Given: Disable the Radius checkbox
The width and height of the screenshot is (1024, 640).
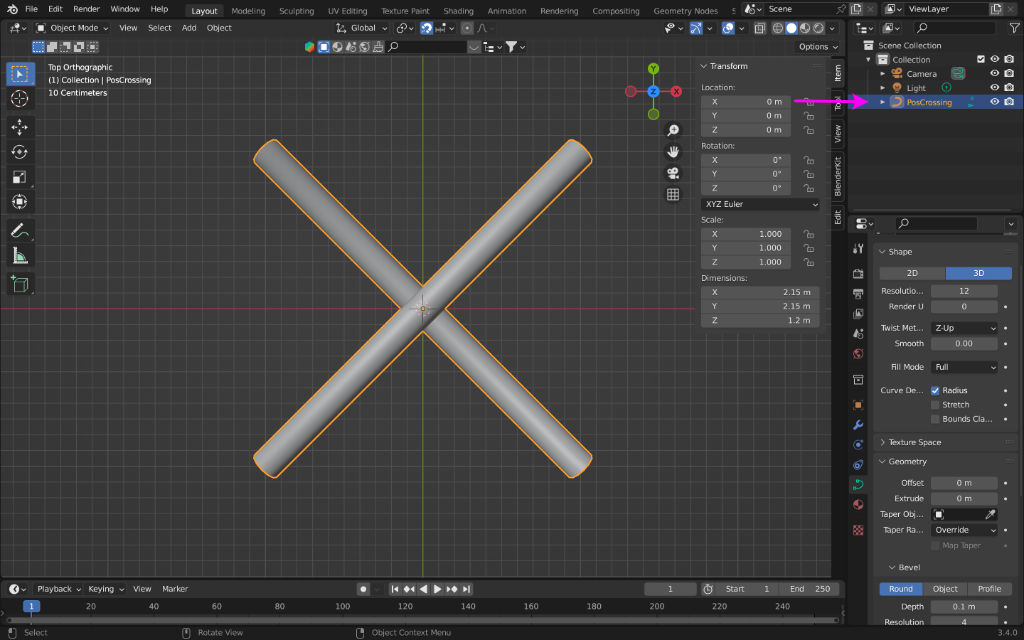Looking at the screenshot, I should pyautogui.click(x=935, y=391).
